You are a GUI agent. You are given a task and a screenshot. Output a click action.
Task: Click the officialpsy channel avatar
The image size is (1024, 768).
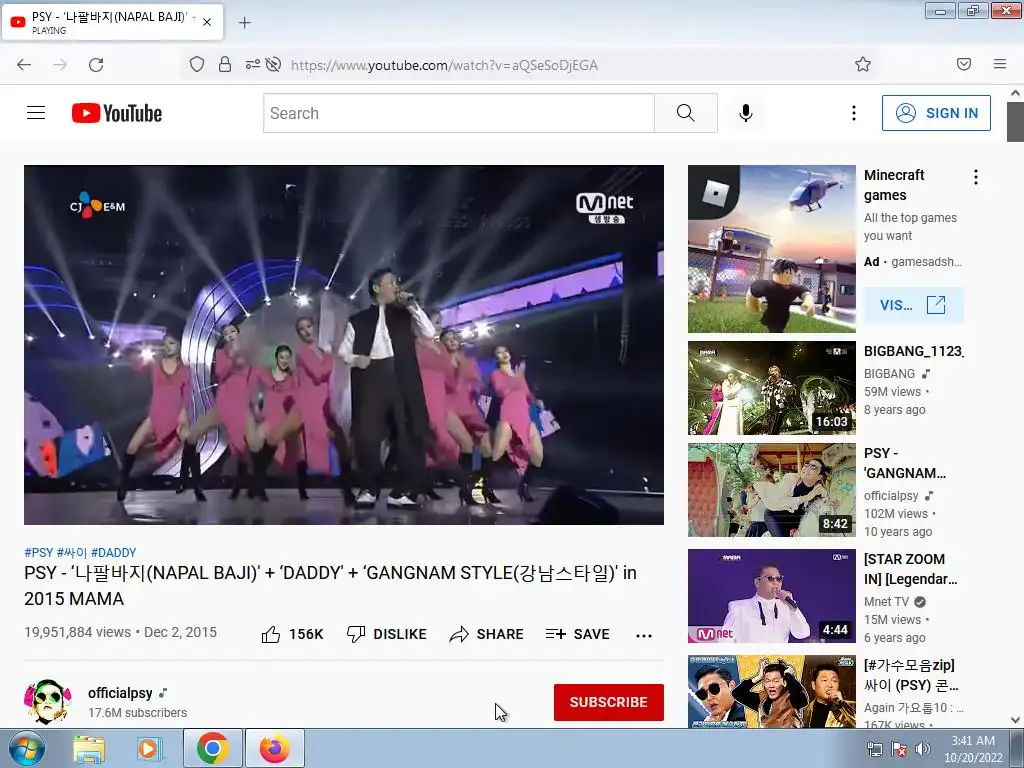(x=48, y=702)
